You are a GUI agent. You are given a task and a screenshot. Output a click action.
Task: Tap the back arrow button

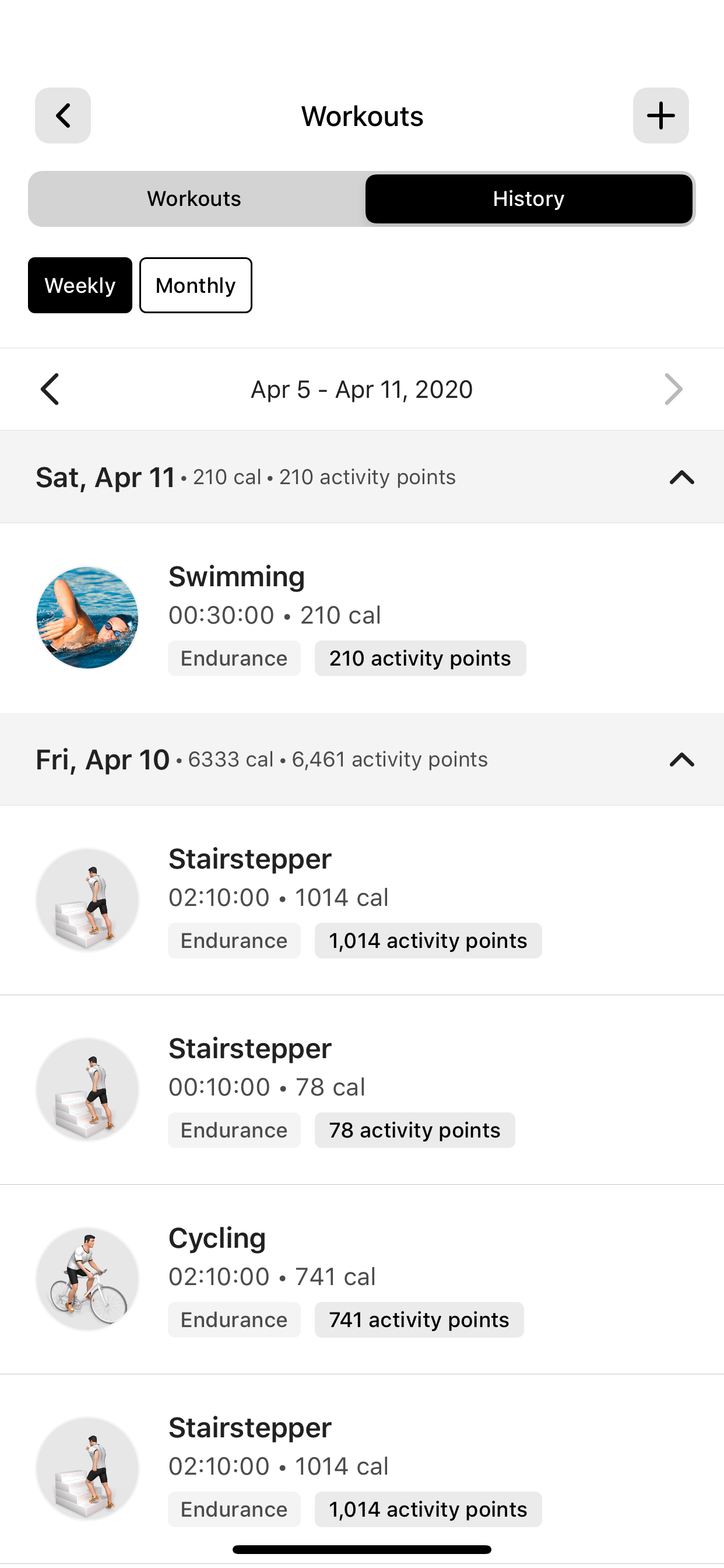(63, 116)
